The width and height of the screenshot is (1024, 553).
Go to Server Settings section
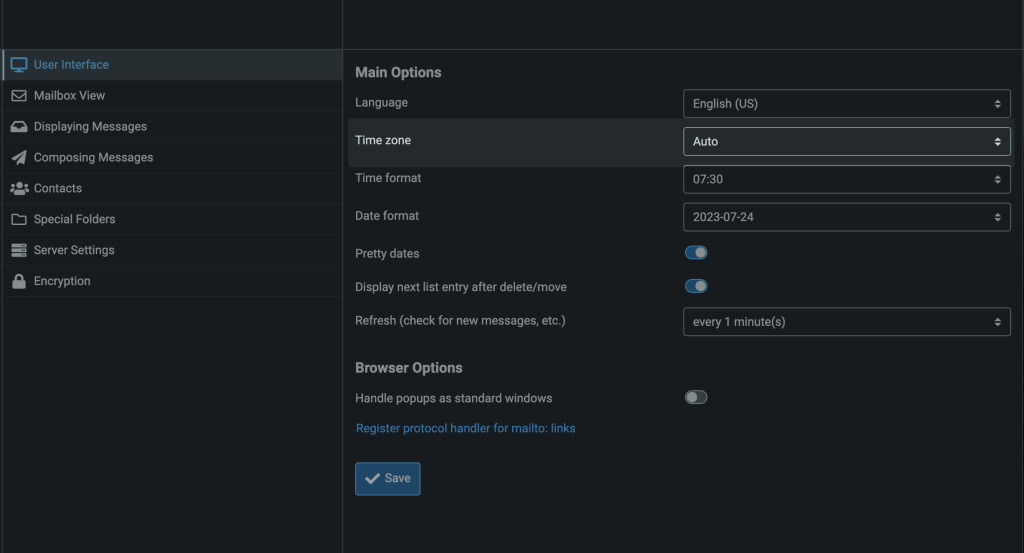[74, 251]
